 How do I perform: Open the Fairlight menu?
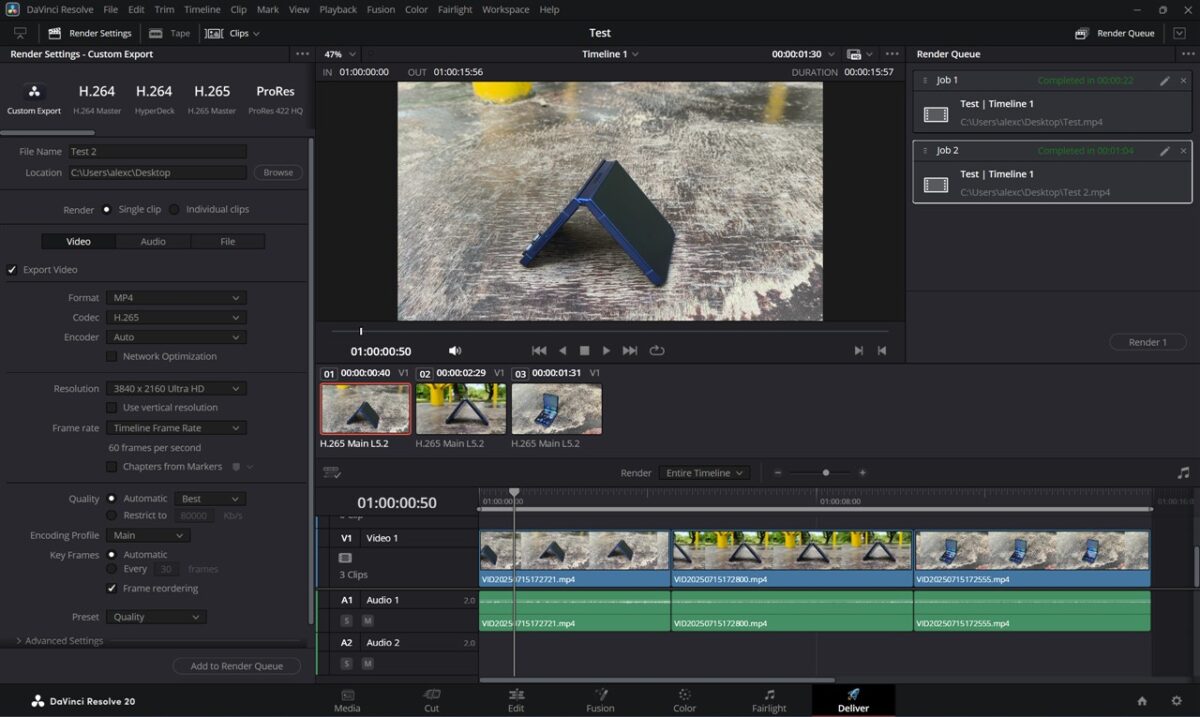coord(455,10)
